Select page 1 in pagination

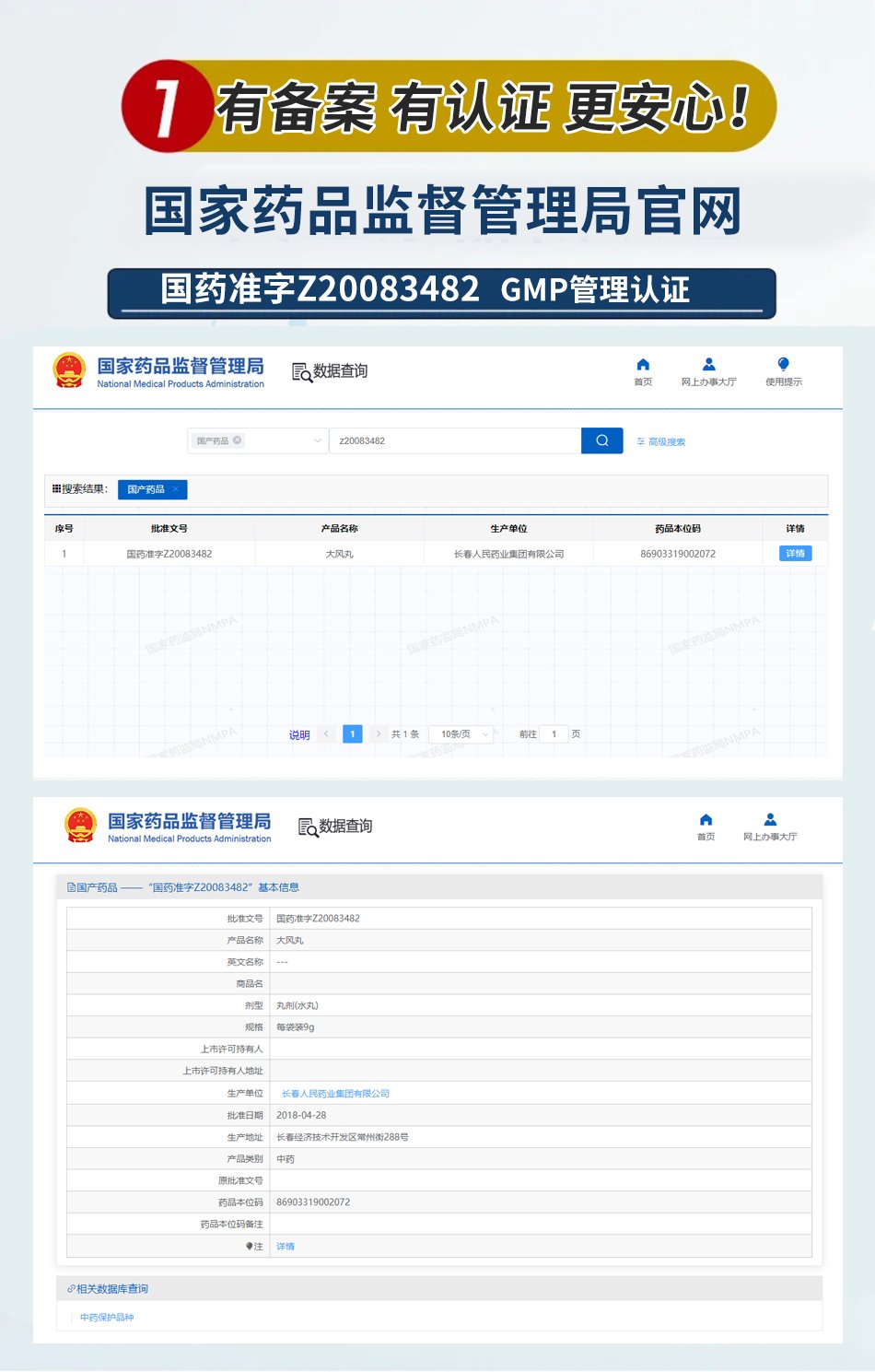[353, 734]
